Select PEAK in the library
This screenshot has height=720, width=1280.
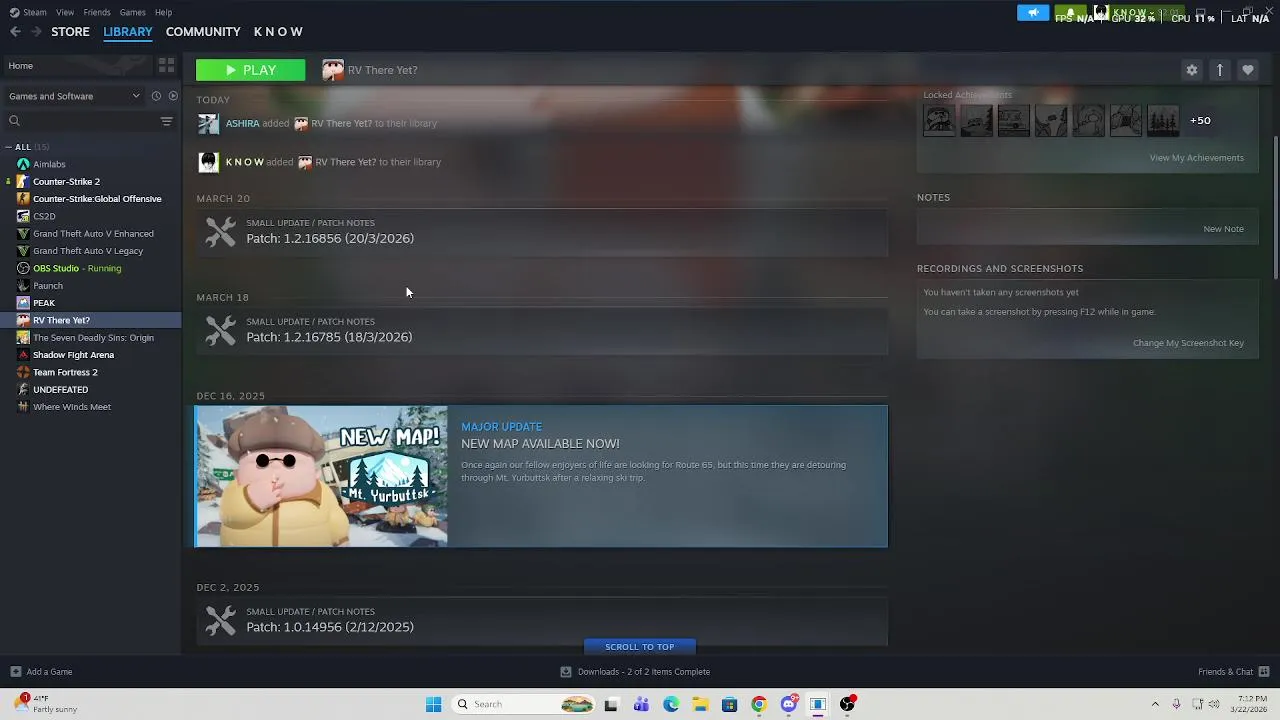[x=44, y=303]
